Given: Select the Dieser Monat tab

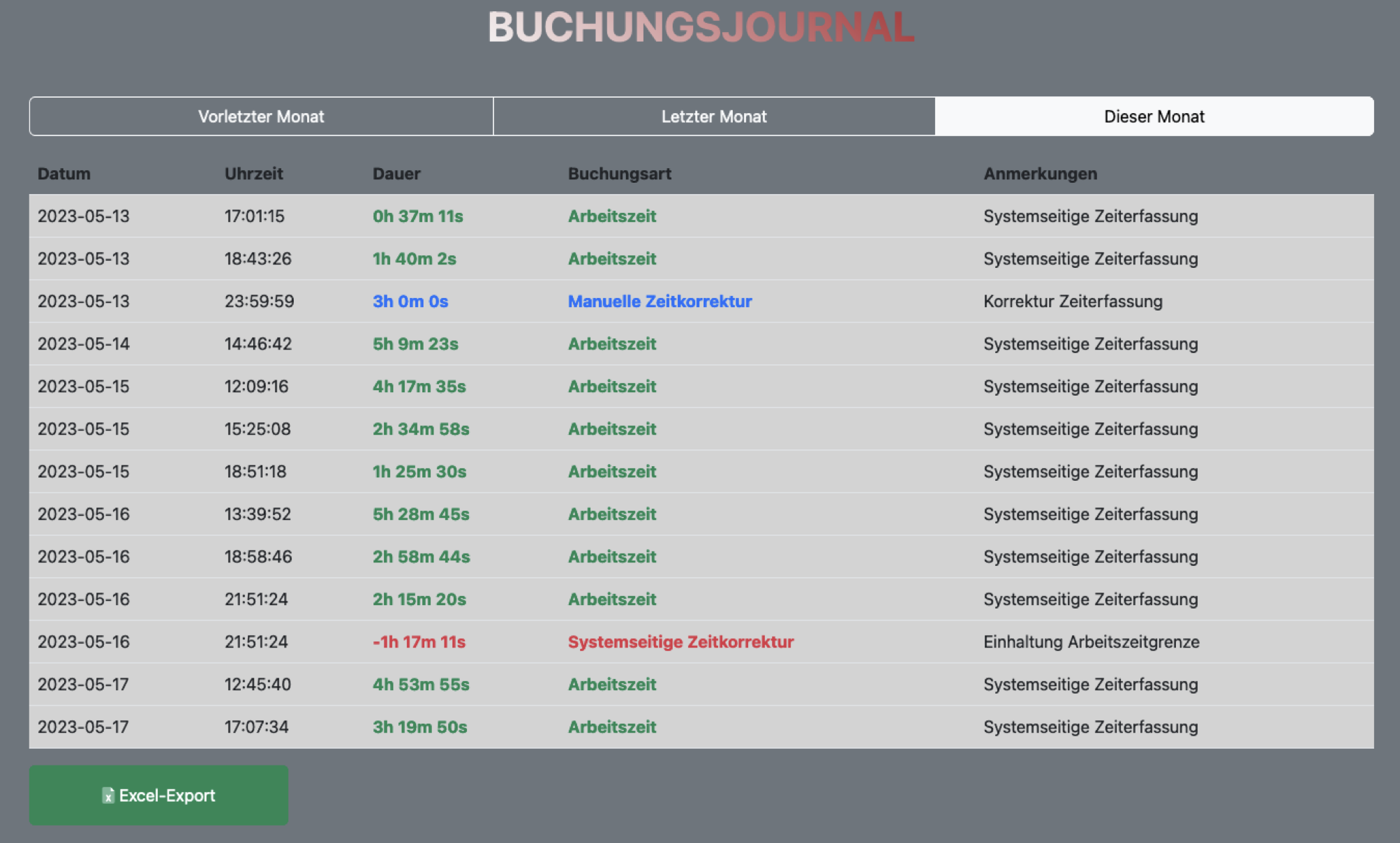Looking at the screenshot, I should [1154, 117].
